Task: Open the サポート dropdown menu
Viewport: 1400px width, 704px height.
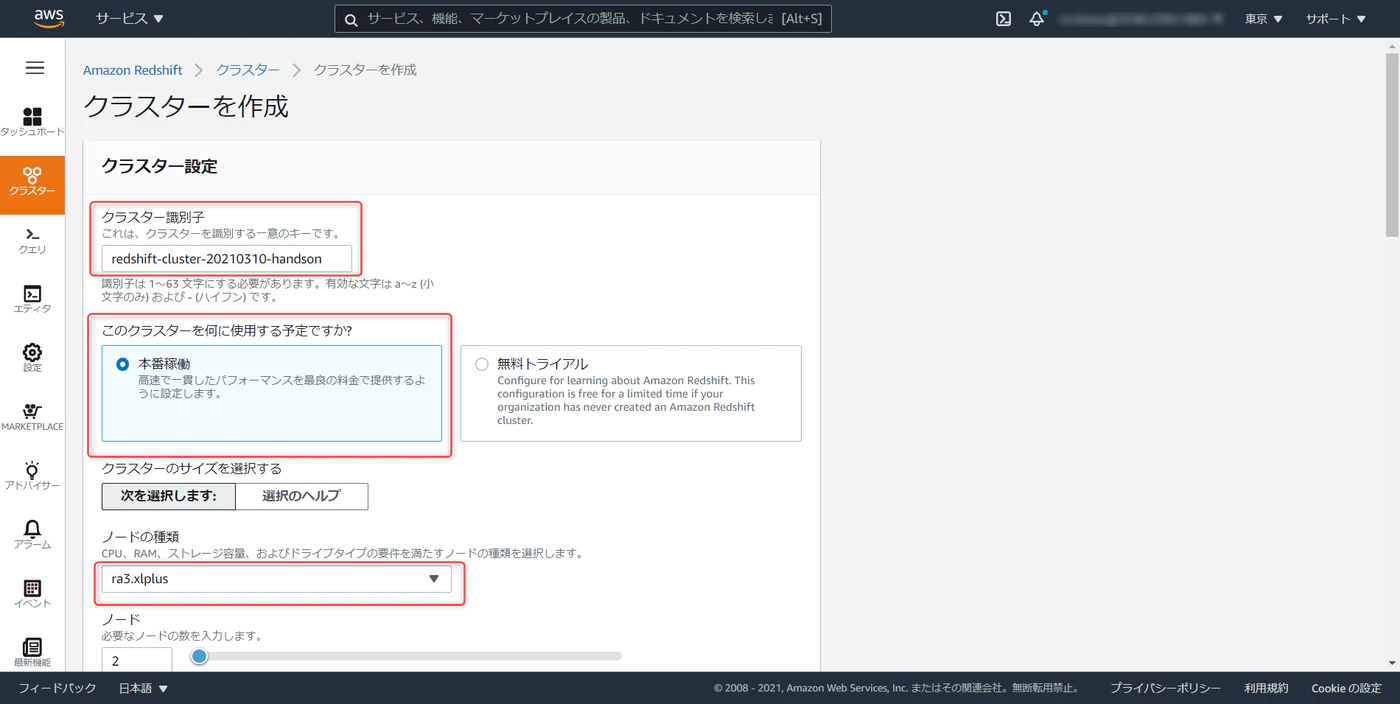Action: tap(1335, 19)
